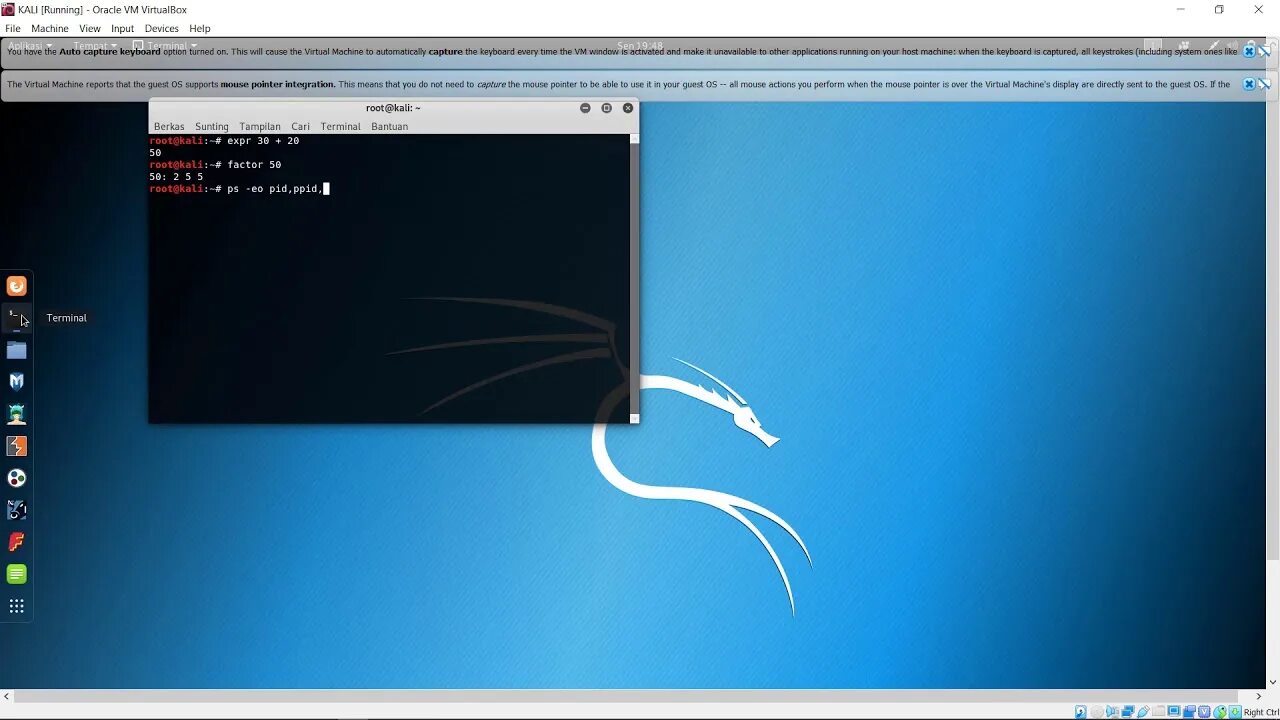Open the terminal Bantuan menu
Viewport: 1280px width, 720px height.
tap(390, 126)
